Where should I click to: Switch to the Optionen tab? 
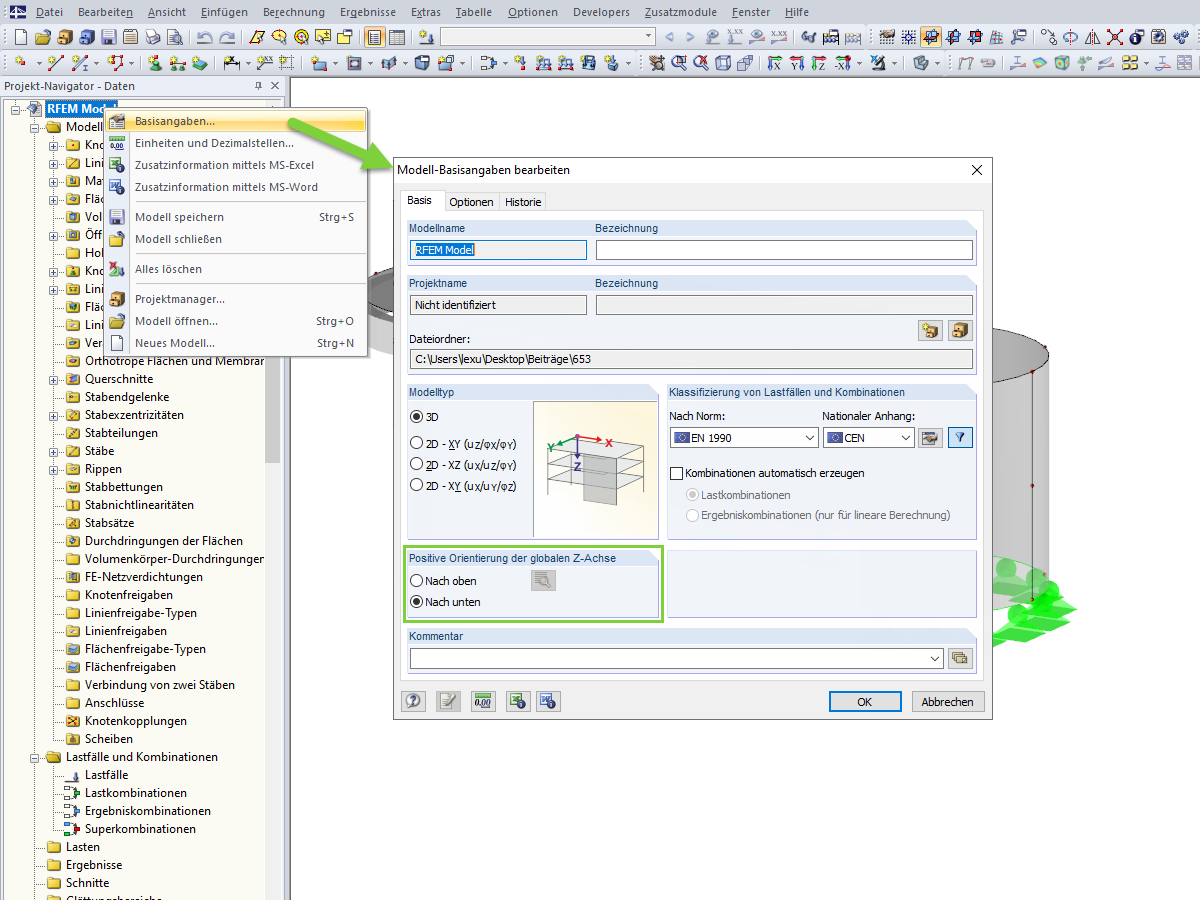[x=471, y=202]
